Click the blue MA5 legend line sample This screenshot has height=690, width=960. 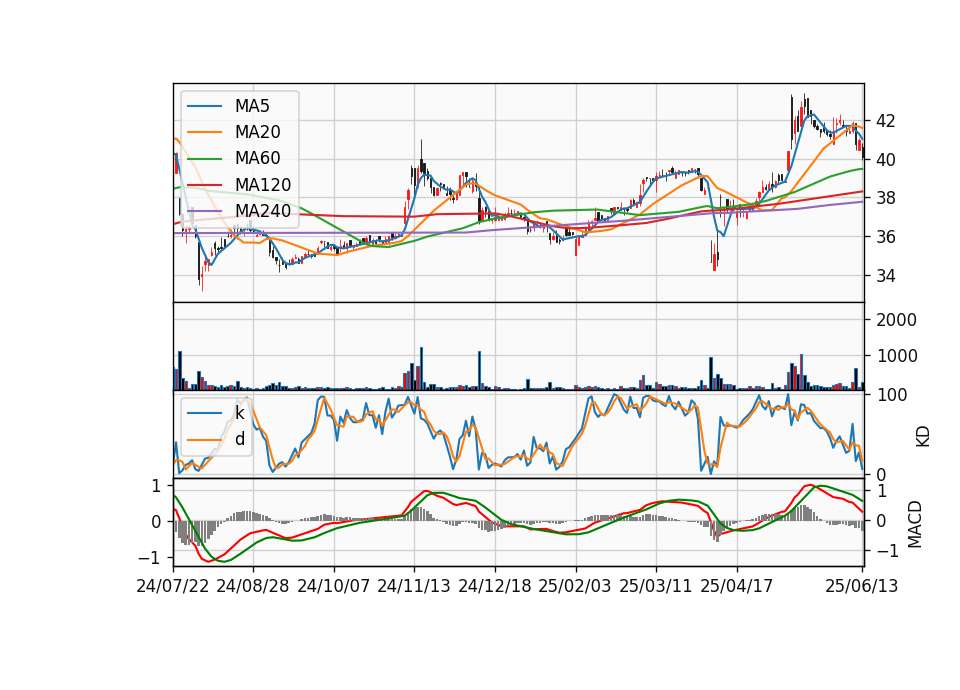pos(204,106)
